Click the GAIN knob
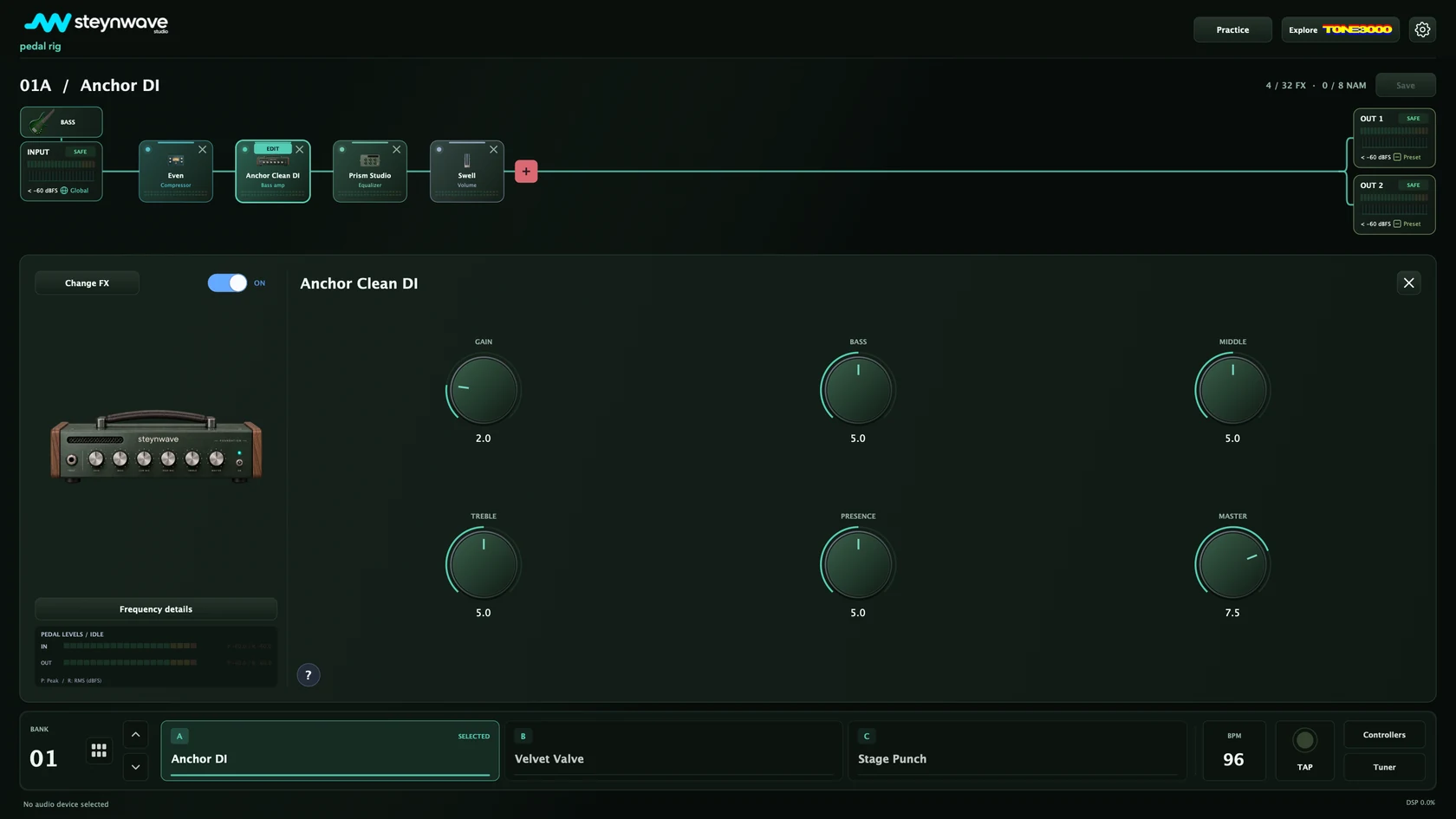 (484, 390)
